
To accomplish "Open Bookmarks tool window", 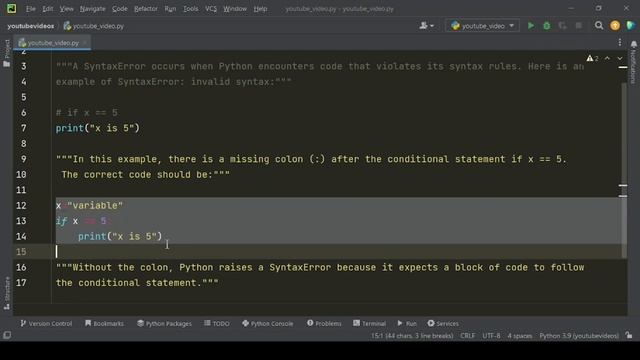I will tap(104, 323).
